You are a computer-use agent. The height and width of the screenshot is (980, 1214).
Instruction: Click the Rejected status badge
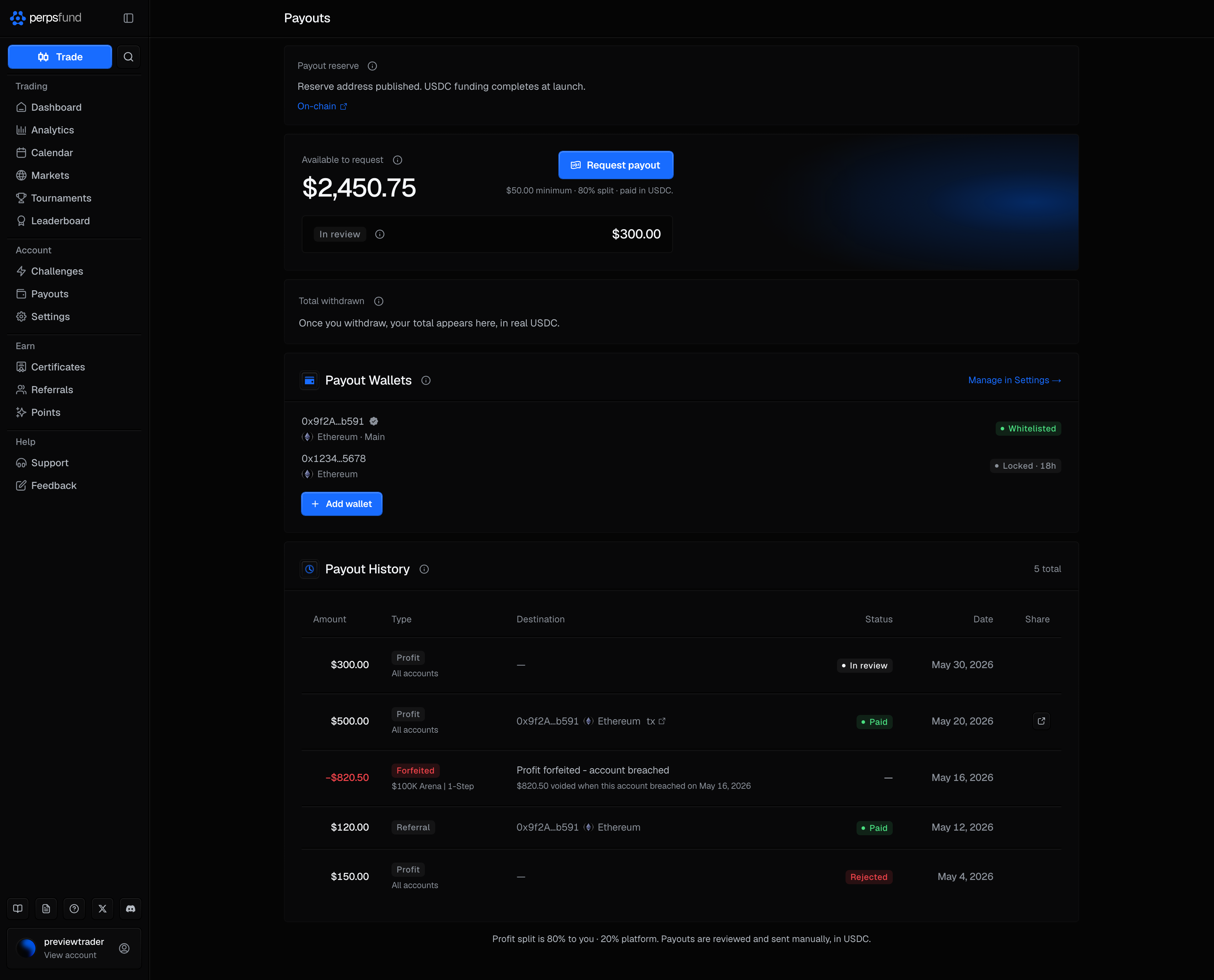tap(868, 877)
